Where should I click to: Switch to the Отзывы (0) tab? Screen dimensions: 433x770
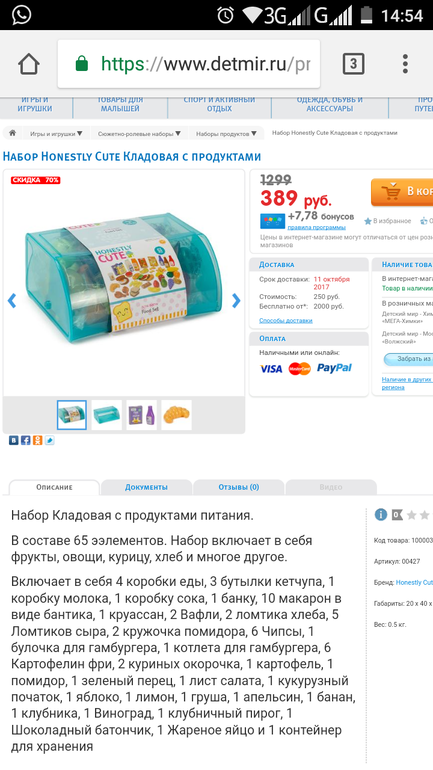[239, 487]
